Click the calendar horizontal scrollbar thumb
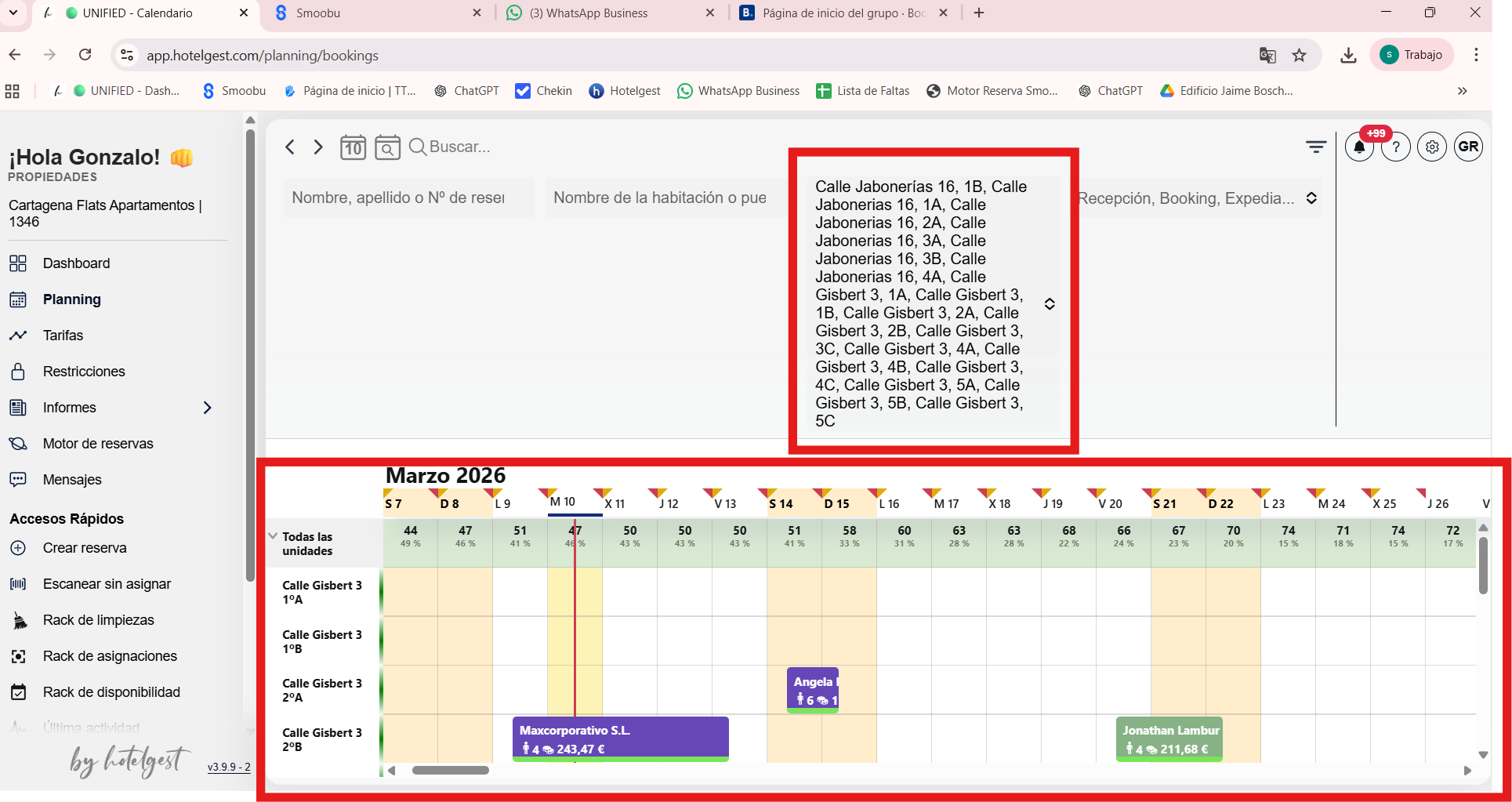The width and height of the screenshot is (1512, 802). 451,770
